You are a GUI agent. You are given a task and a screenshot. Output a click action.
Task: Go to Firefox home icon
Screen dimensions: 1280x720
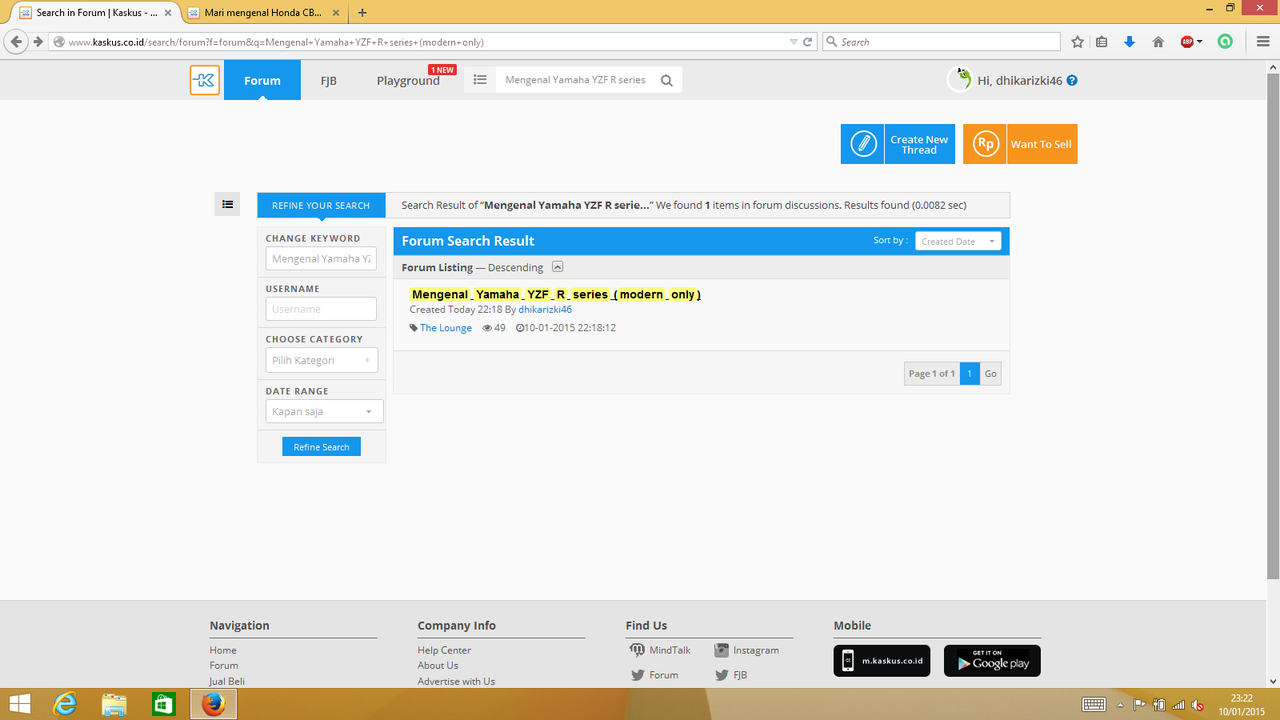[x=1158, y=42]
